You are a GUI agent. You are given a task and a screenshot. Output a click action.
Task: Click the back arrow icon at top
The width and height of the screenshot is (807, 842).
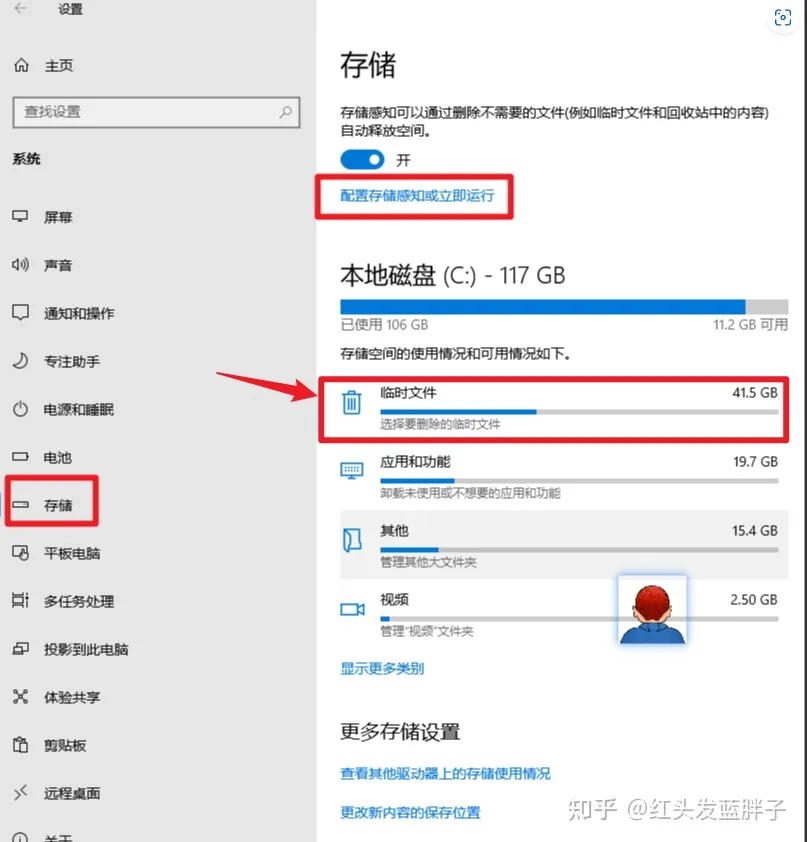point(20,8)
